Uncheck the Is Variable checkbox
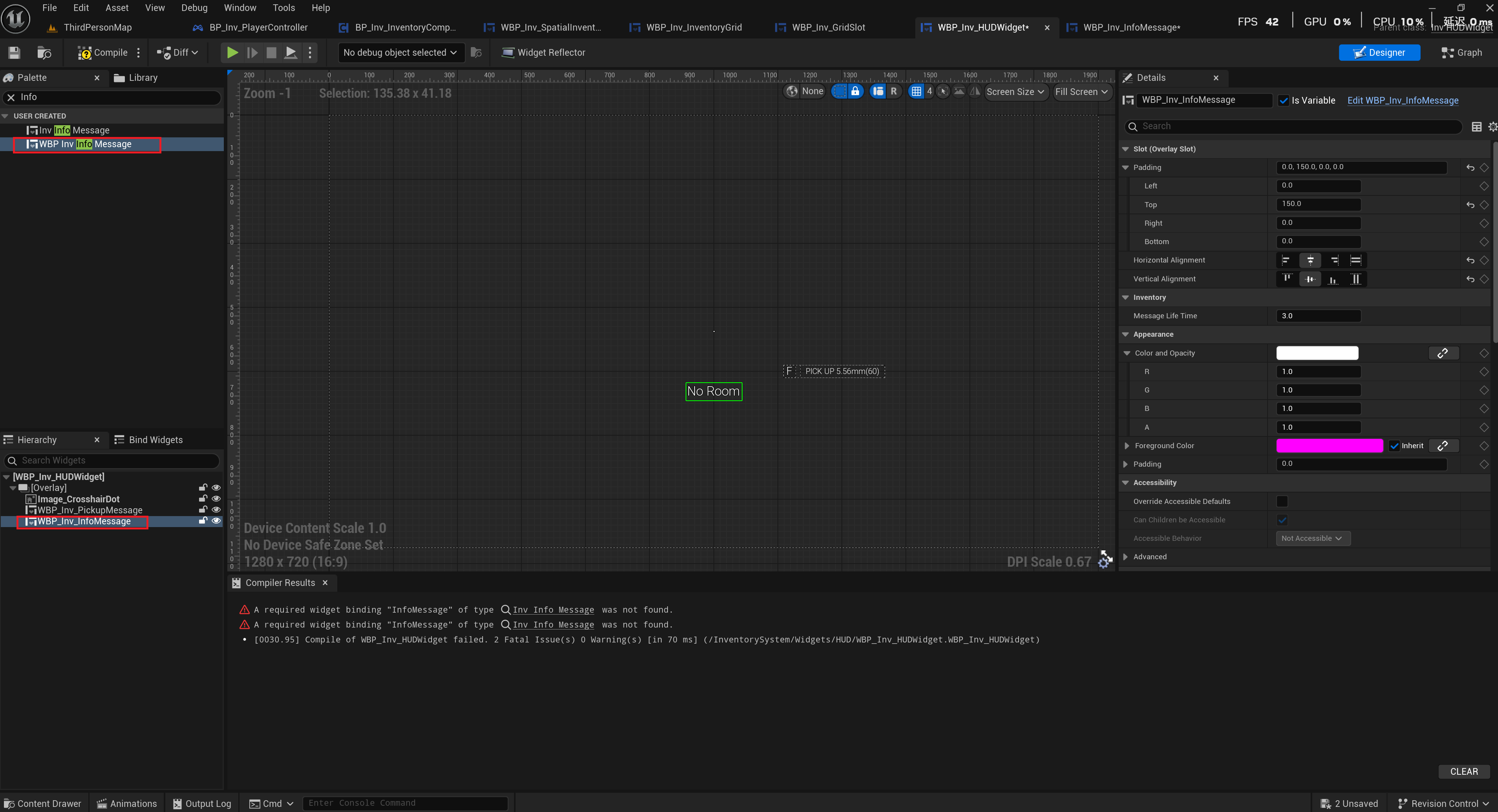1498x812 pixels. point(1284,100)
